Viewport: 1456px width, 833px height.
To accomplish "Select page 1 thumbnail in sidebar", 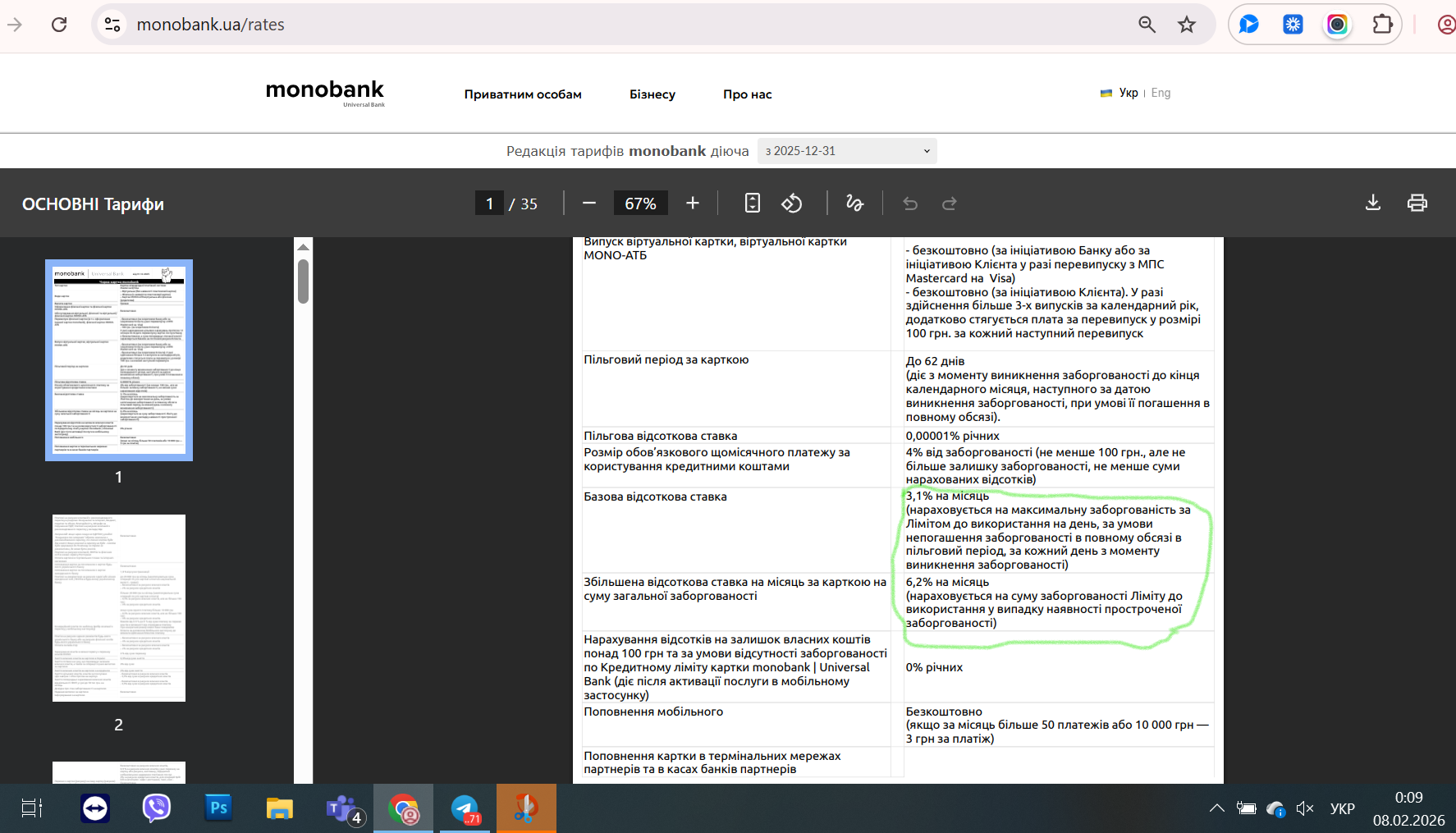I will tap(119, 360).
